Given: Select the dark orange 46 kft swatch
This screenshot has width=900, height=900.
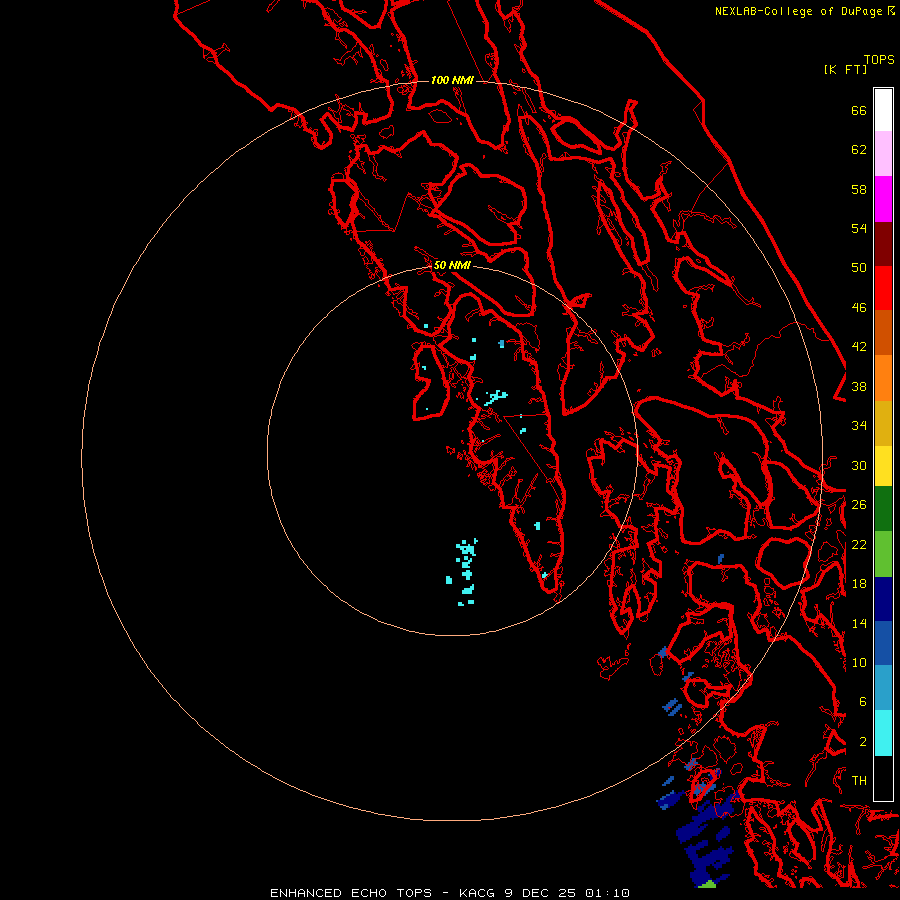Looking at the screenshot, I should click(883, 333).
